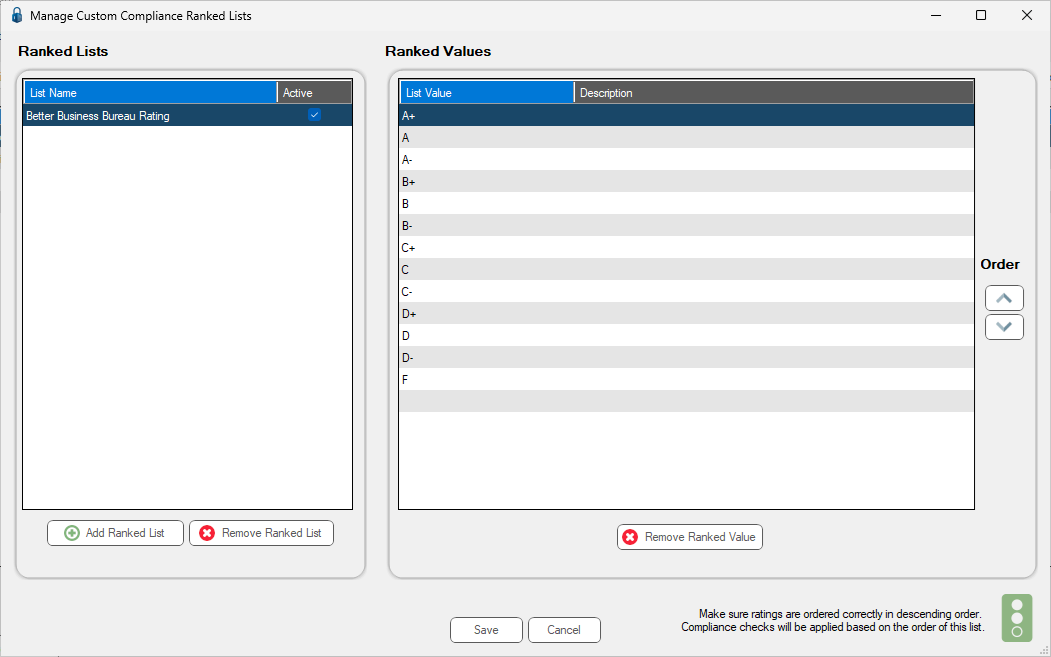Image resolution: width=1051 pixels, height=657 pixels.
Task: Click the empty new row below F
Action: (x=686, y=401)
